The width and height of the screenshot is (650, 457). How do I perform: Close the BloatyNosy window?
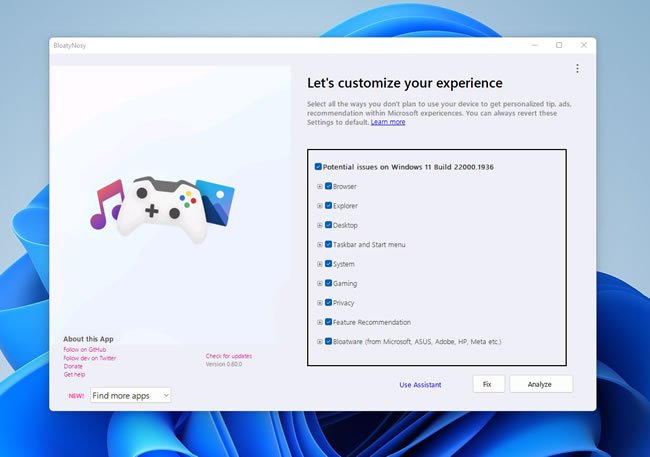point(584,45)
